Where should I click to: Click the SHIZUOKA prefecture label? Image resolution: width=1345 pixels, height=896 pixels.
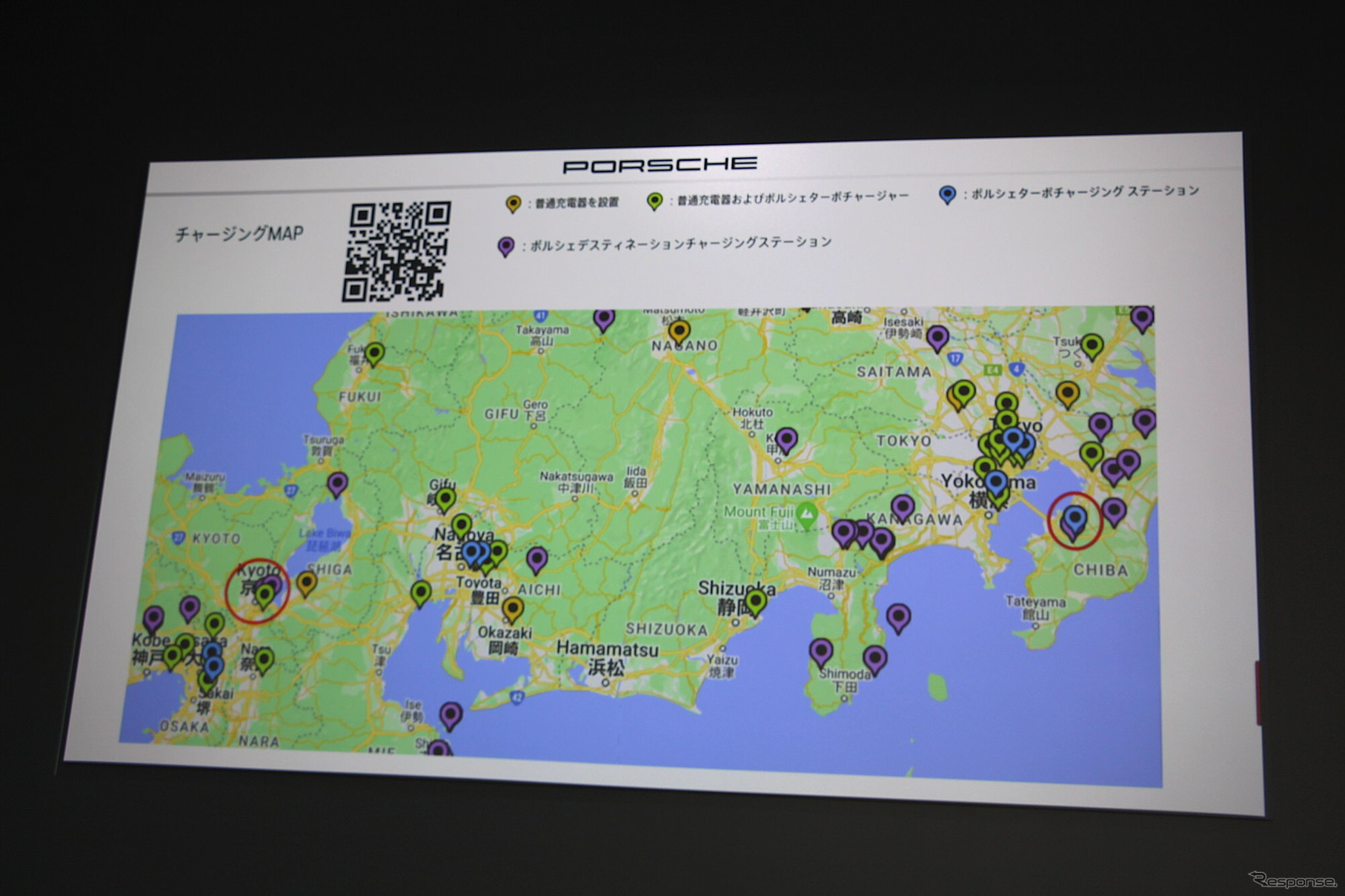666,629
